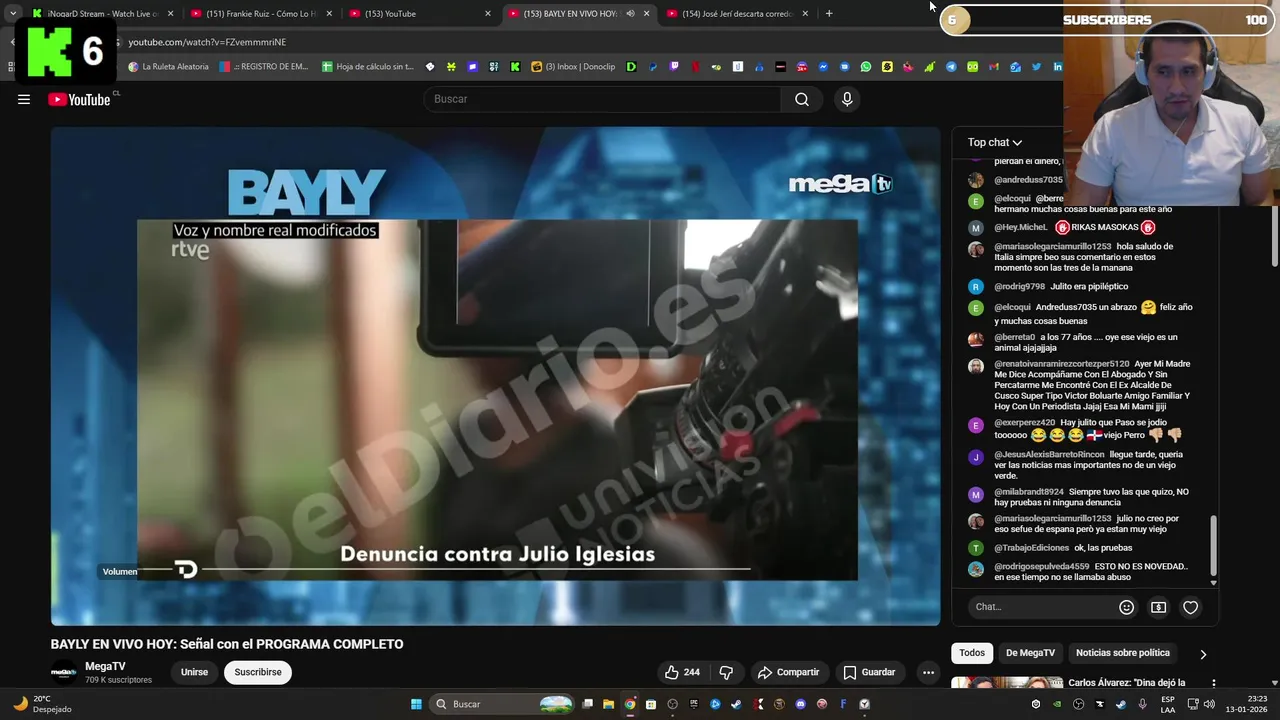Save the video with Guardar

(x=869, y=672)
